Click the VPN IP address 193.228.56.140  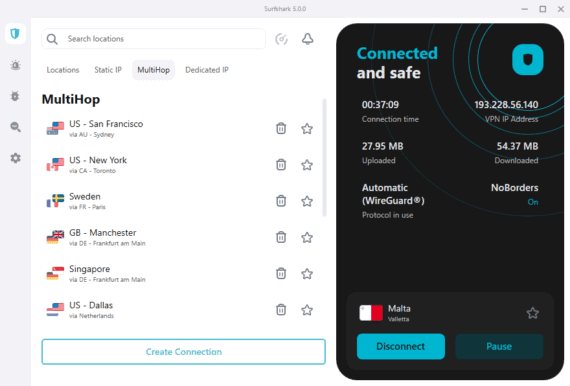(506, 105)
